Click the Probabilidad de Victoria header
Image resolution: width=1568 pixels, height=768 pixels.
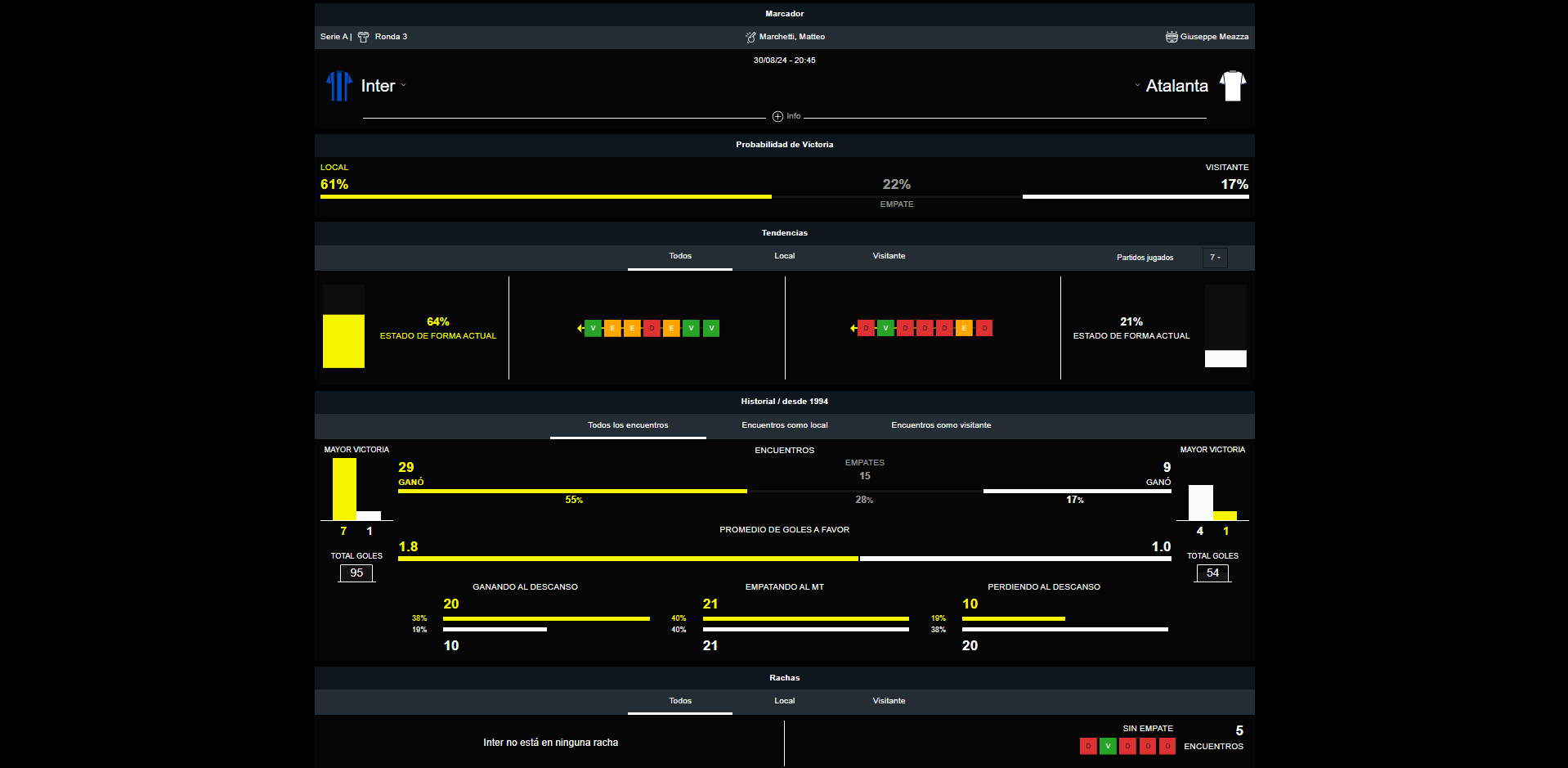click(x=785, y=145)
